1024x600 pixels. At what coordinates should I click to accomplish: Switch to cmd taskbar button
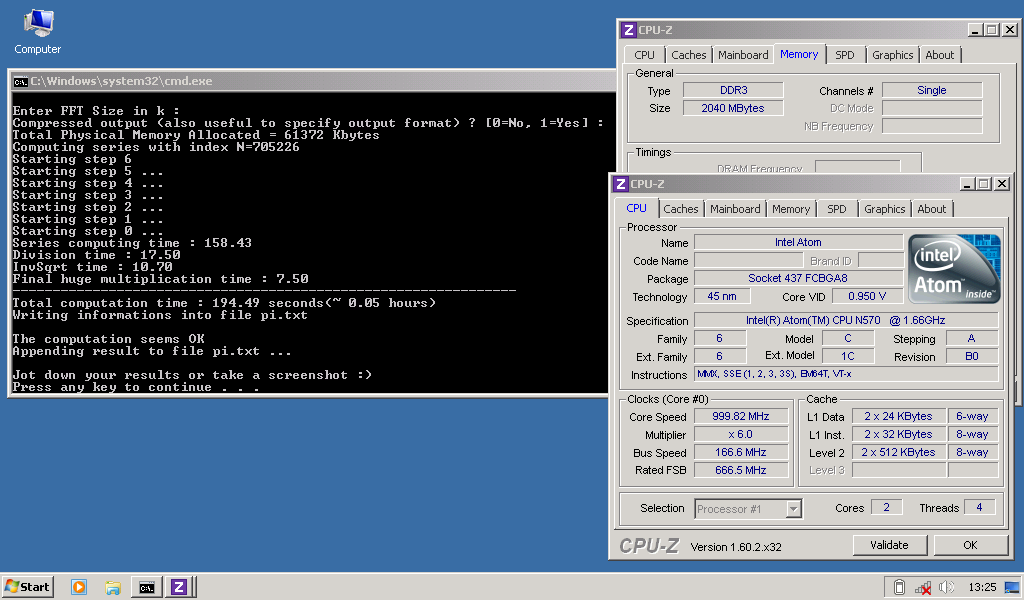pos(146,587)
